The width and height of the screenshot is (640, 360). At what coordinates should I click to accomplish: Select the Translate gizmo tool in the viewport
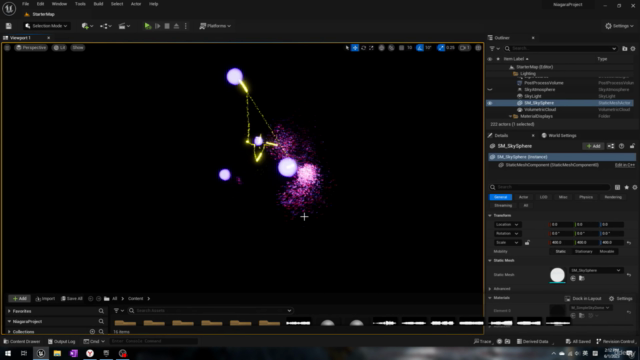click(x=355, y=48)
